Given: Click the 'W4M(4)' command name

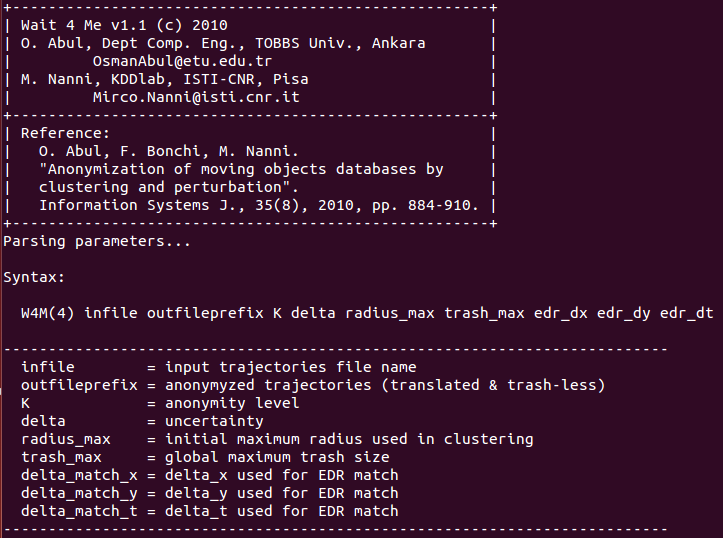Looking at the screenshot, I should (x=47, y=313).
